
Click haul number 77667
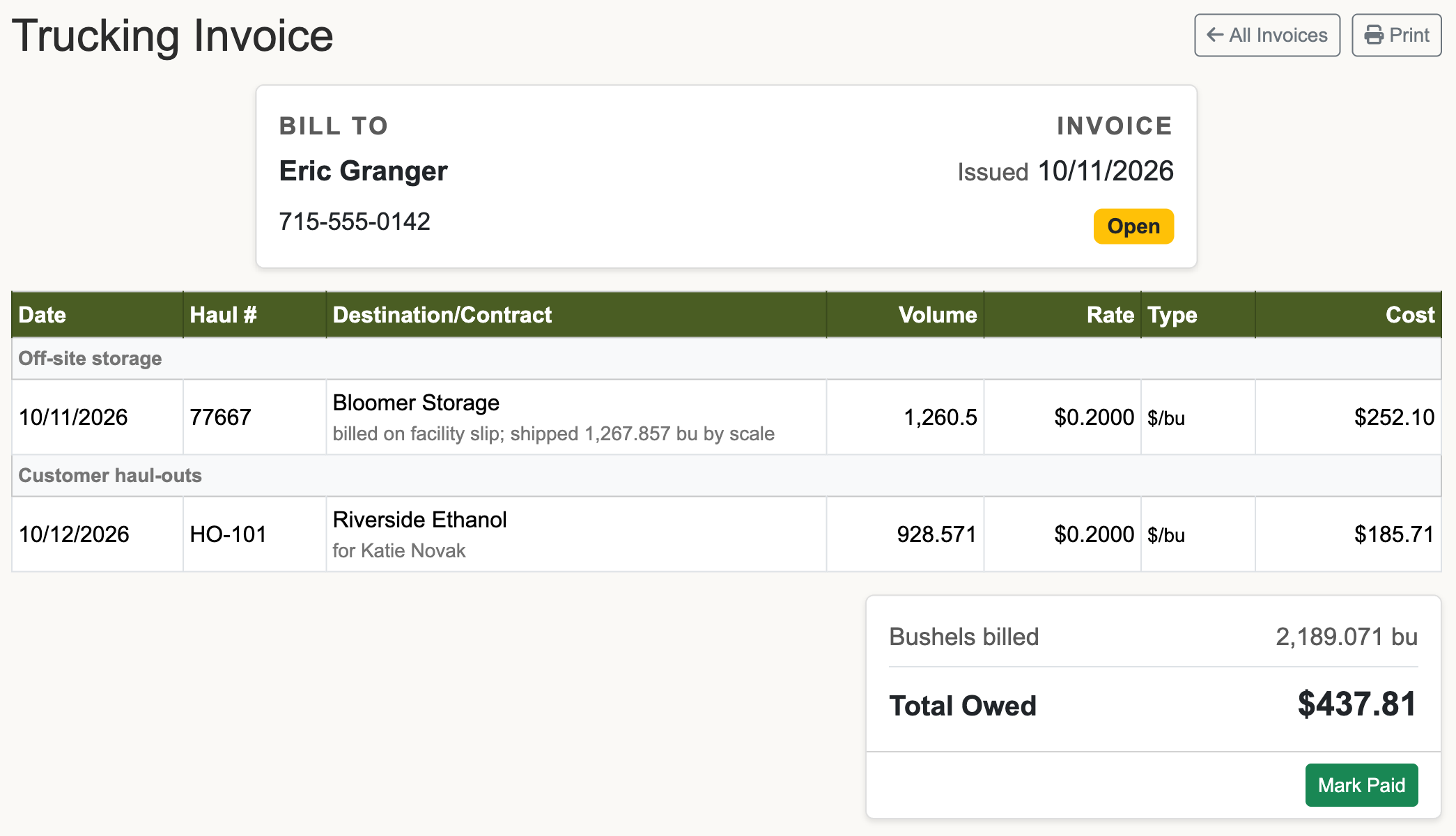(x=220, y=417)
